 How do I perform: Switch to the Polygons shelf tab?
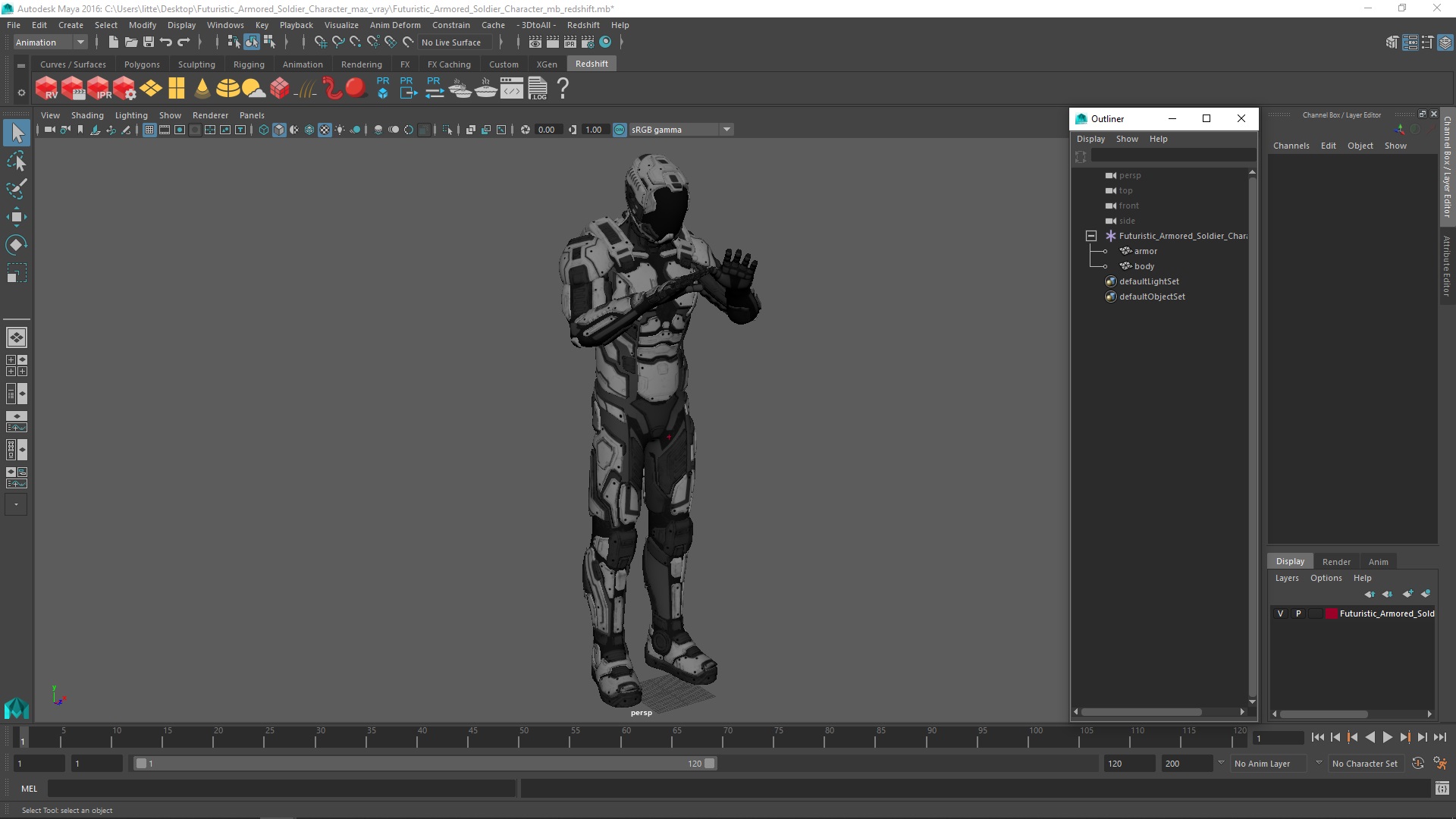point(142,64)
